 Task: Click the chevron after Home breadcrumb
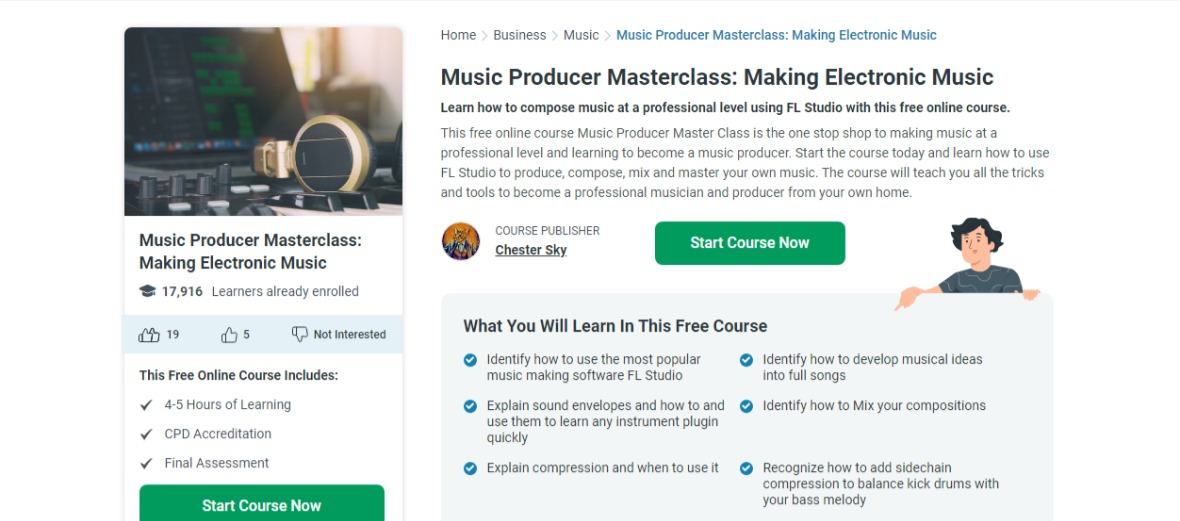pos(485,35)
